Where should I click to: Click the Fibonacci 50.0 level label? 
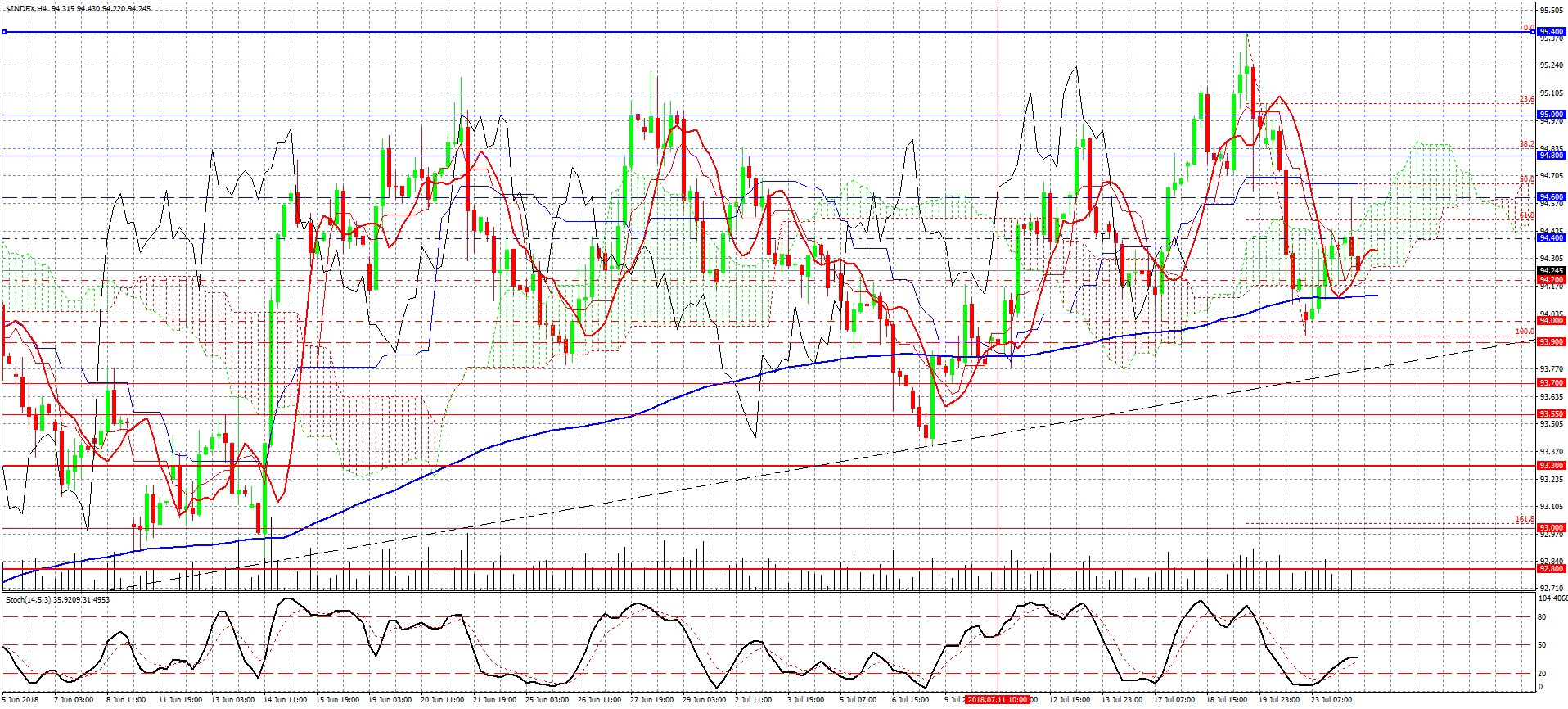[1527, 179]
